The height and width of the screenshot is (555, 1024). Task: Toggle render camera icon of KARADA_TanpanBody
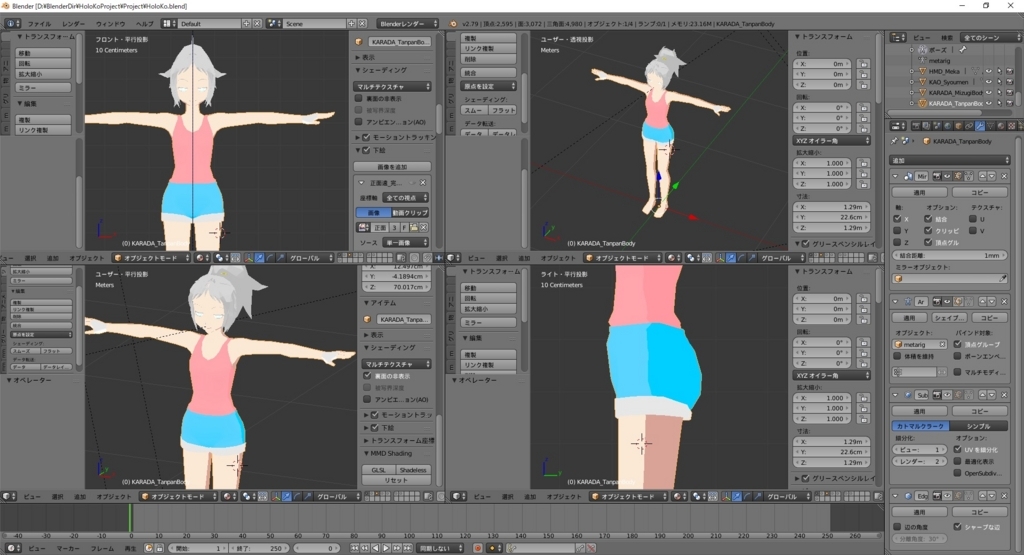point(1010,103)
